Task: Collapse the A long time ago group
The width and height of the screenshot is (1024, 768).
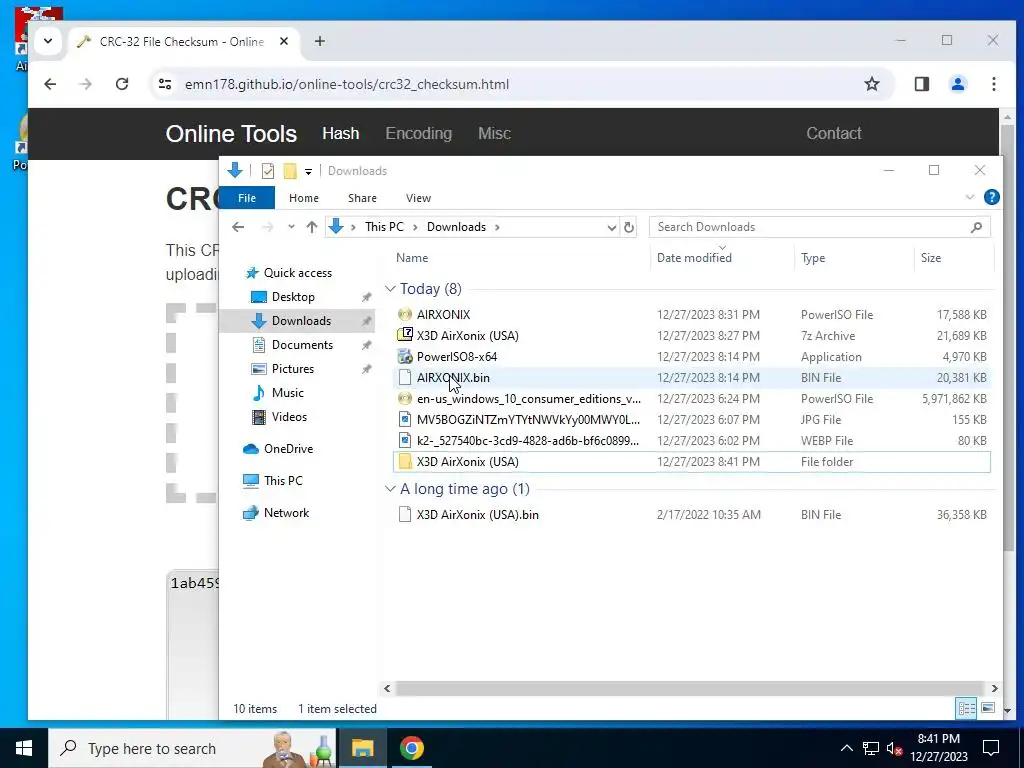Action: 391,489
